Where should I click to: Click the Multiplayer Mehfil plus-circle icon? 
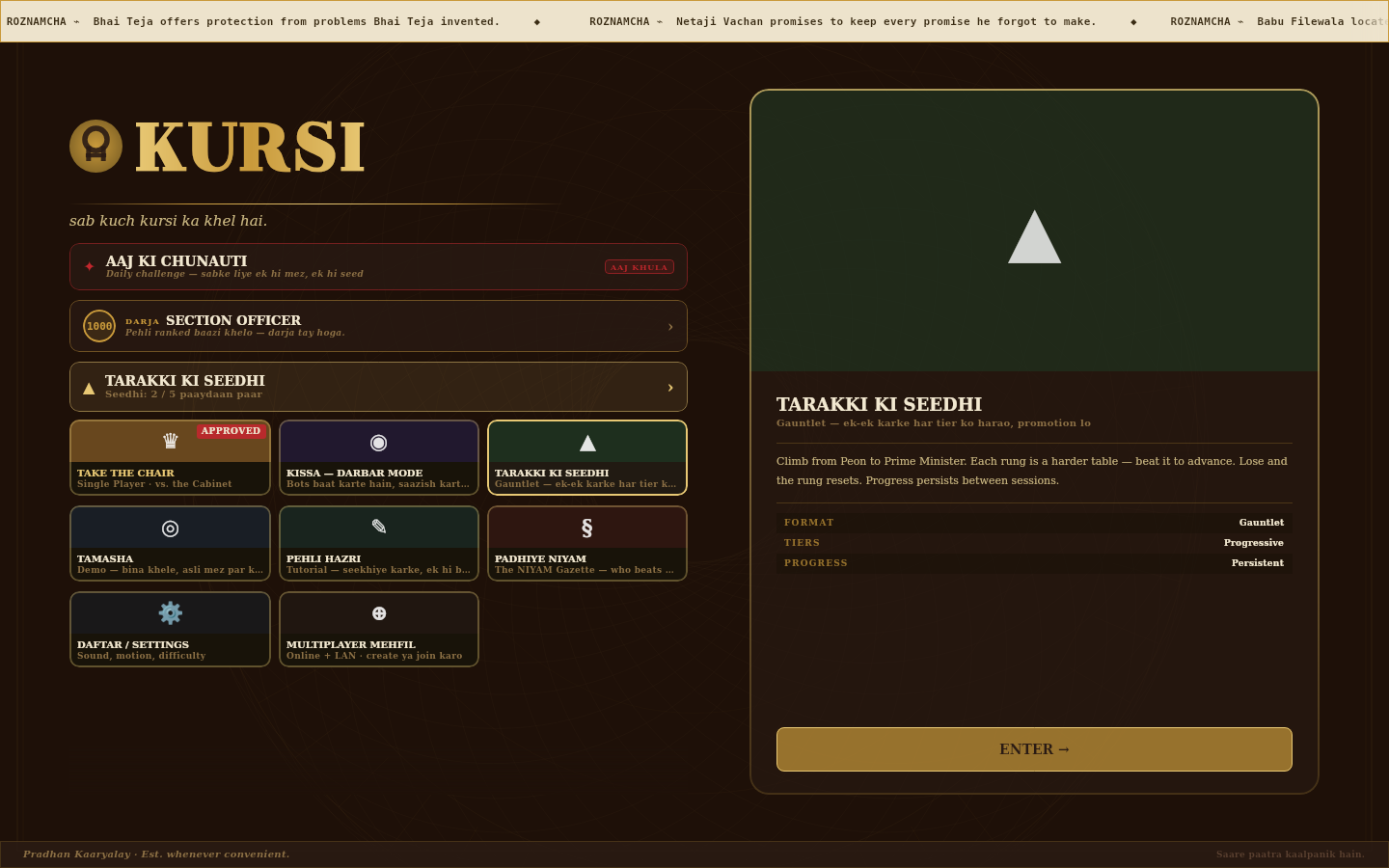379,613
